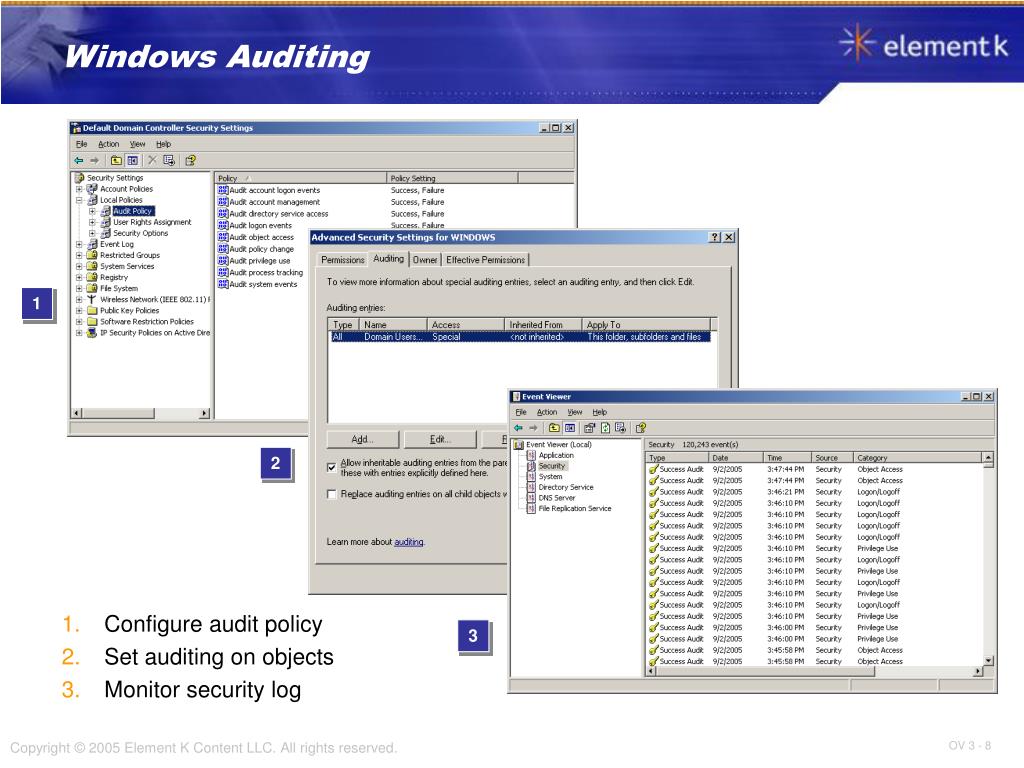The height and width of the screenshot is (768, 1024).
Task: Click Forward arrow in Event Viewer toolbar
Action: (534, 428)
